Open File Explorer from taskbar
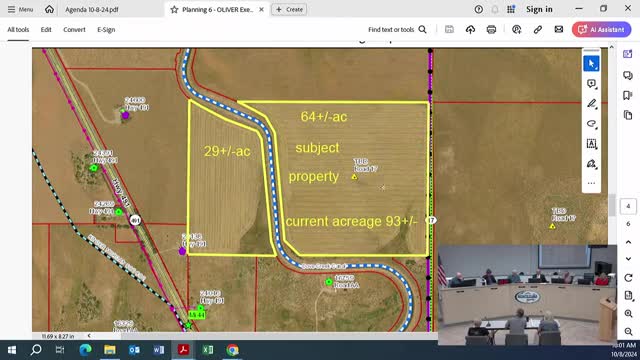 point(110,350)
